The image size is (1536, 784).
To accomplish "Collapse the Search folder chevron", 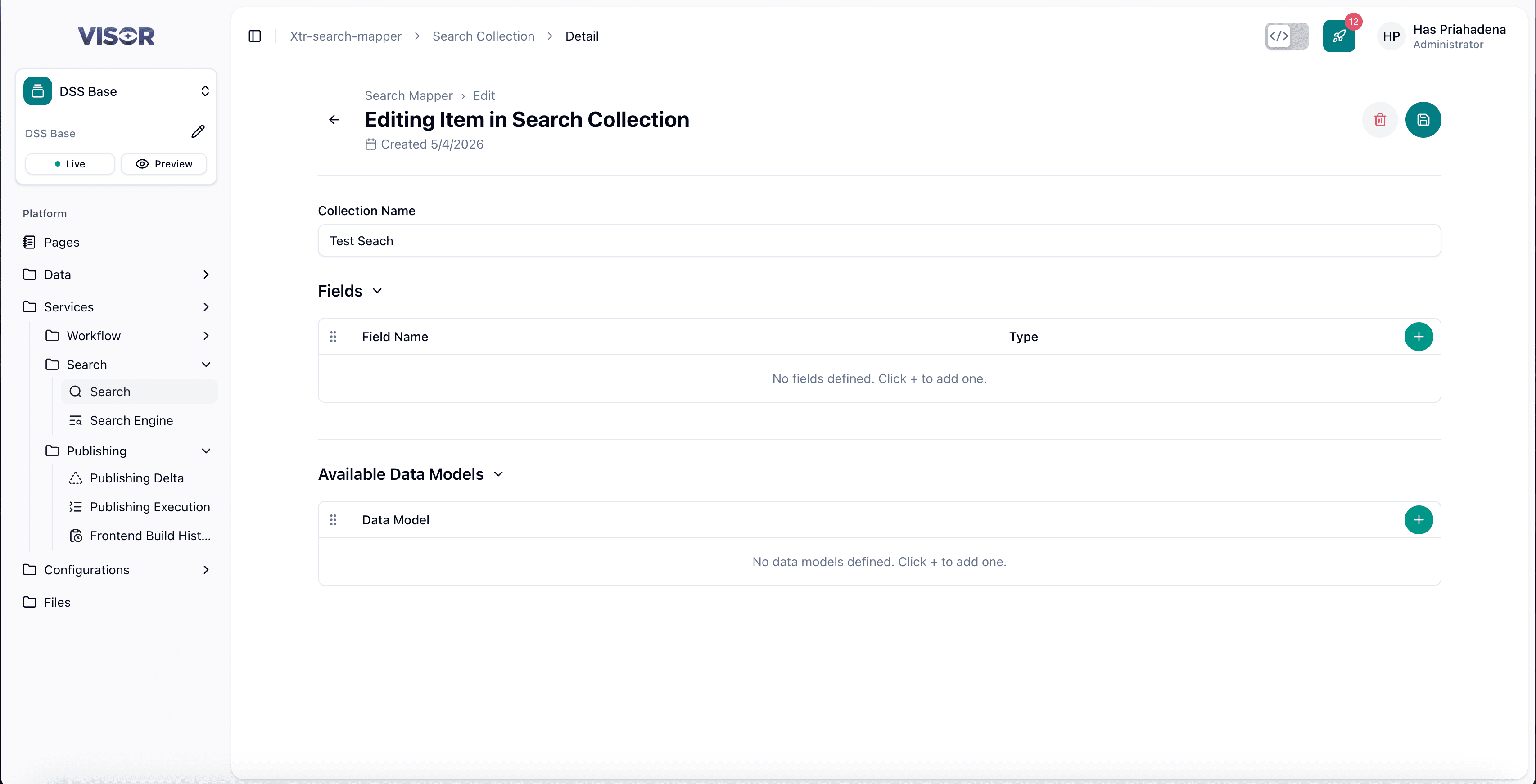I will pos(206,365).
